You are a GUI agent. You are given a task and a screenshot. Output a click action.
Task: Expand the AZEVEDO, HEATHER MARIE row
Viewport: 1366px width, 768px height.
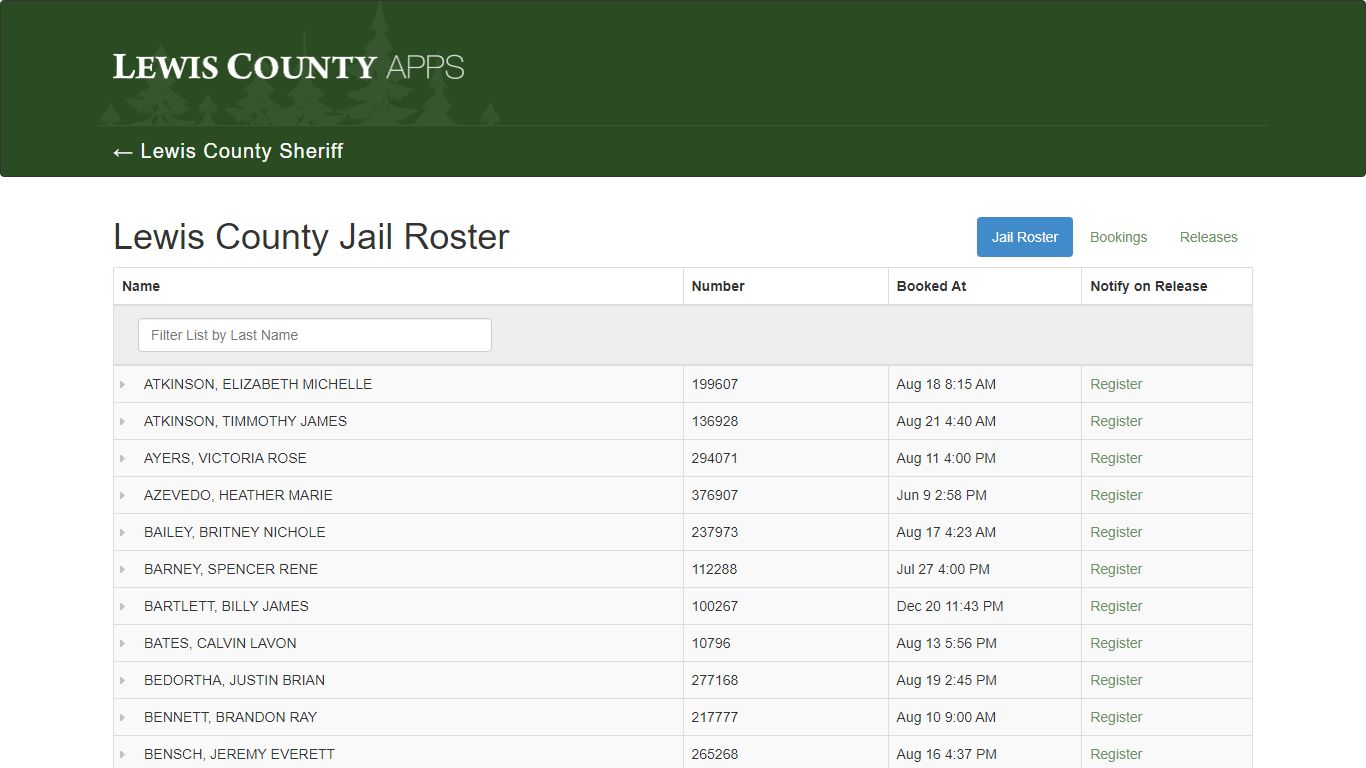[123, 495]
